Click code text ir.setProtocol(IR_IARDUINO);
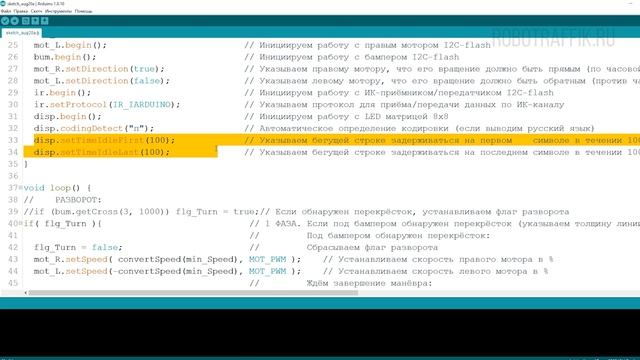 pos(107,104)
